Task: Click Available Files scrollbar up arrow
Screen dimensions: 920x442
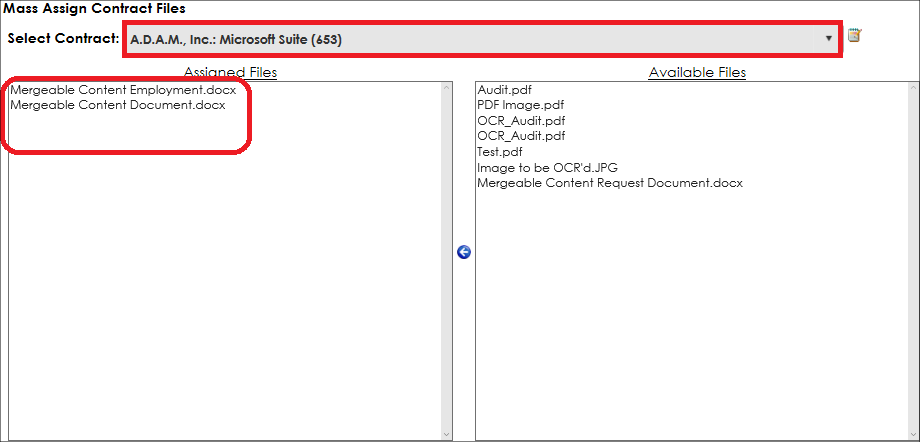Action: tap(914, 88)
